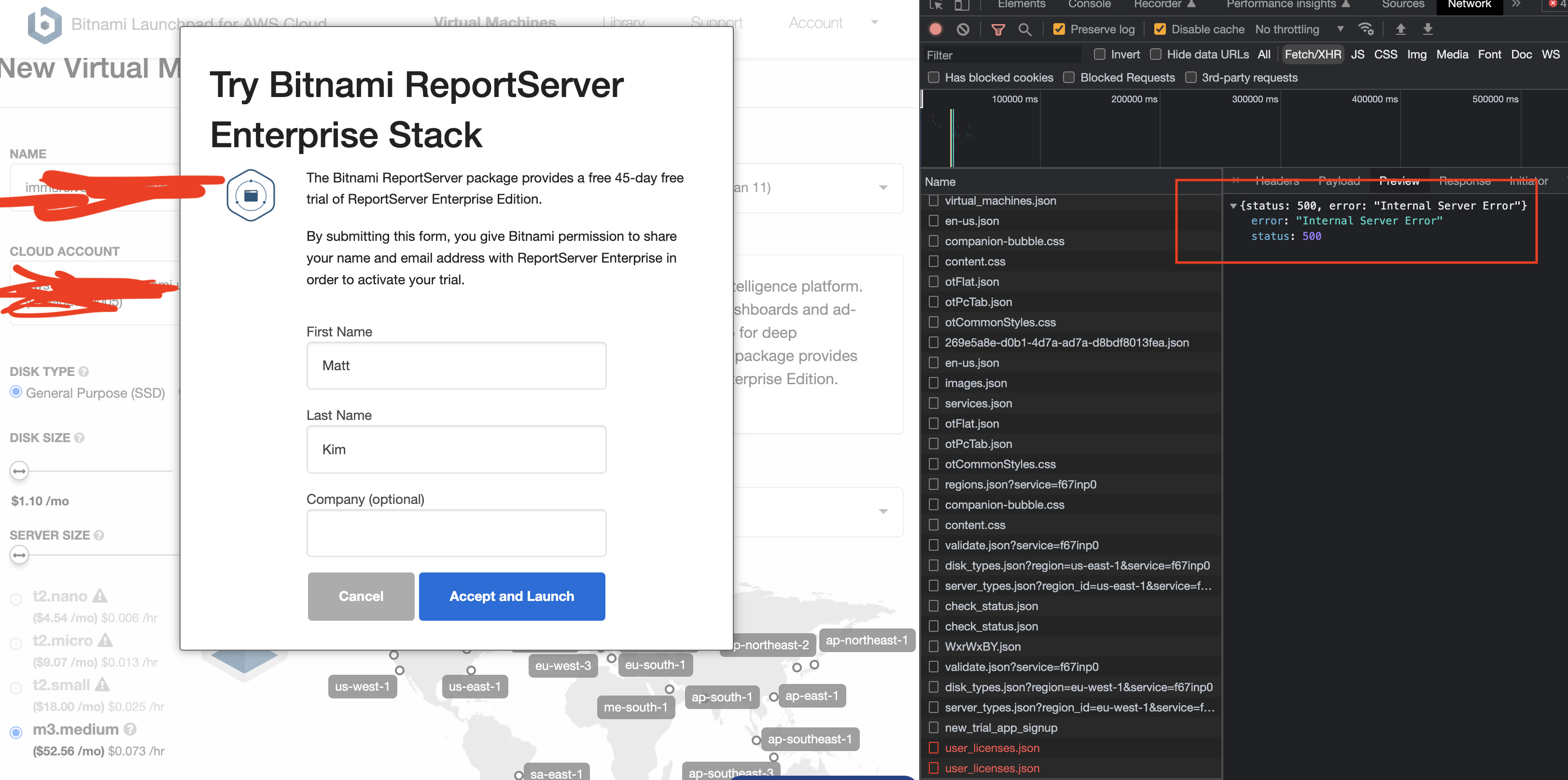
Task: Click the Accept and Launch button
Action: click(511, 596)
